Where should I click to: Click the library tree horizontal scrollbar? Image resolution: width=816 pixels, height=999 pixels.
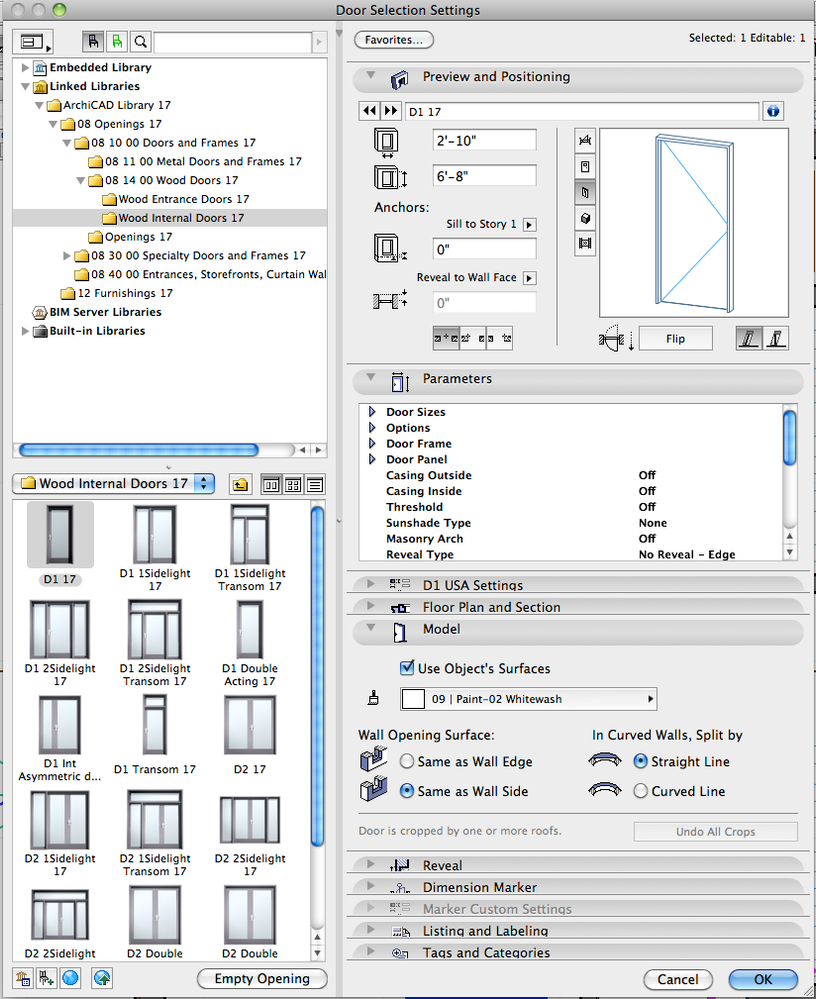point(138,450)
